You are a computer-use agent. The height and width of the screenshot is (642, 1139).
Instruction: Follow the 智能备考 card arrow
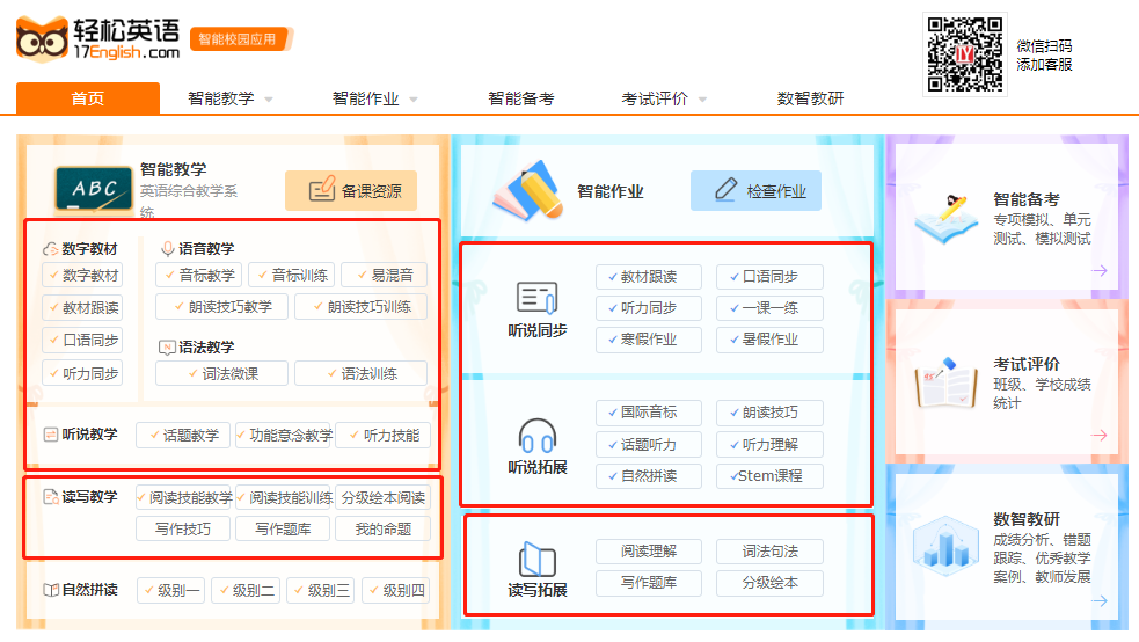point(1099,270)
